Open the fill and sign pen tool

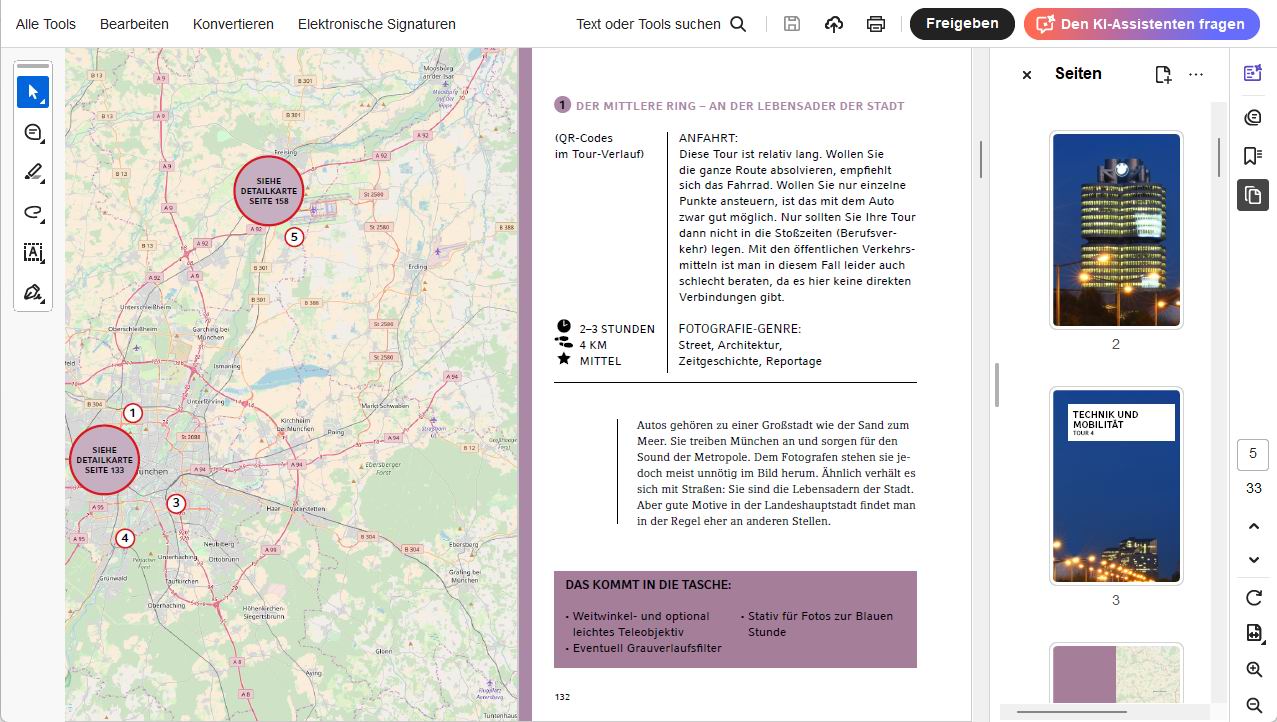33,292
